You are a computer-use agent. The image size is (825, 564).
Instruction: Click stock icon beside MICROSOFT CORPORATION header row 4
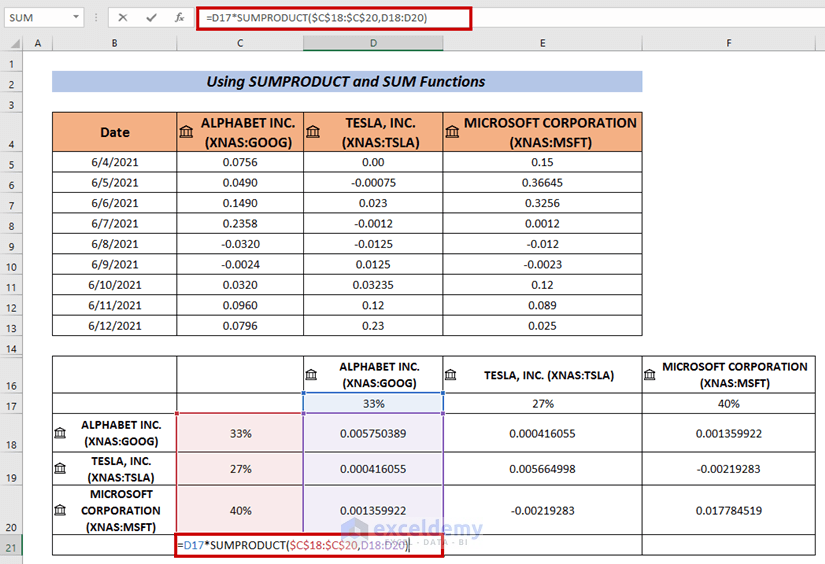[452, 132]
